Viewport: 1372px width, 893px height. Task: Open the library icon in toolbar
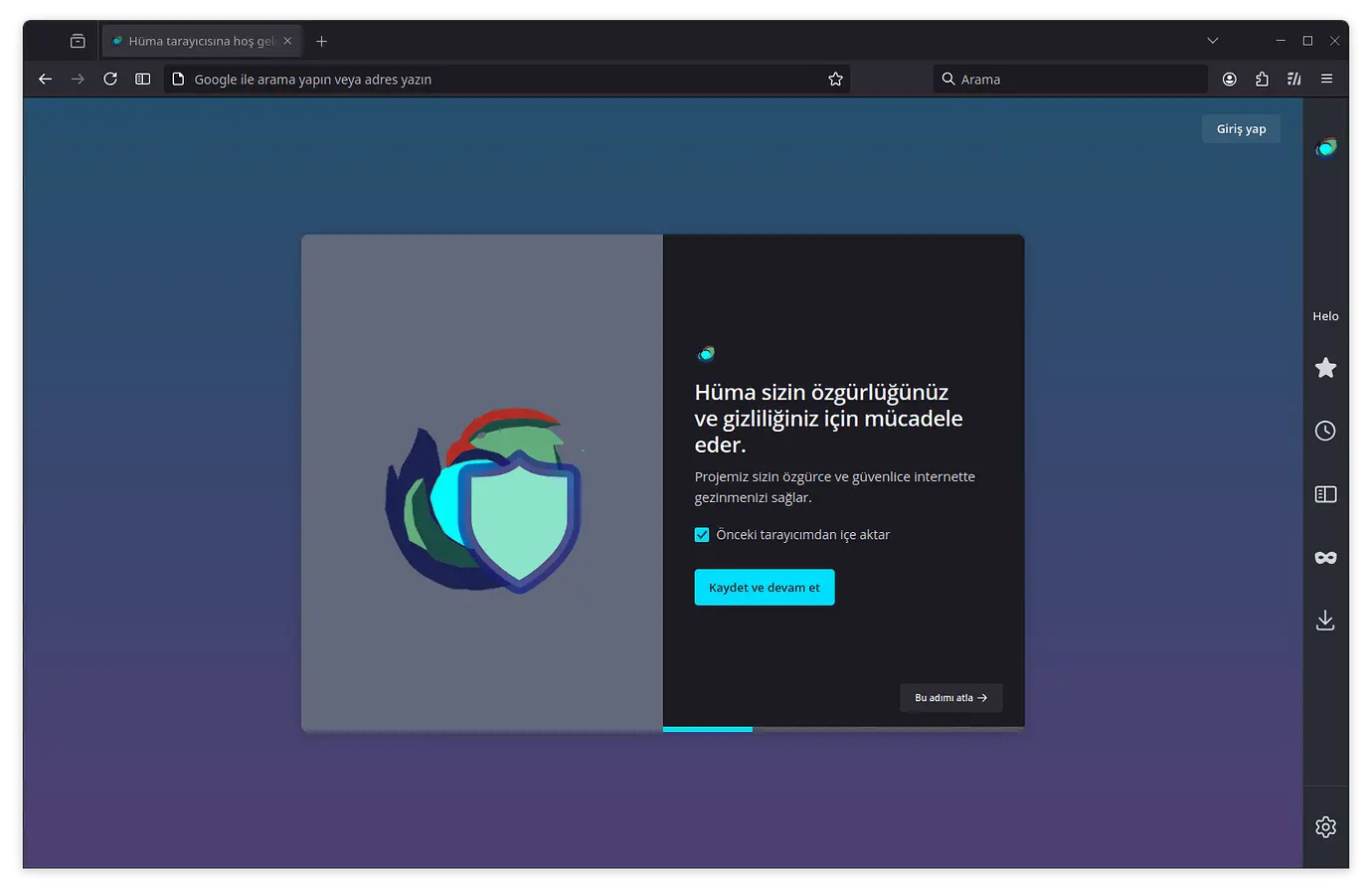pyautogui.click(x=1294, y=80)
